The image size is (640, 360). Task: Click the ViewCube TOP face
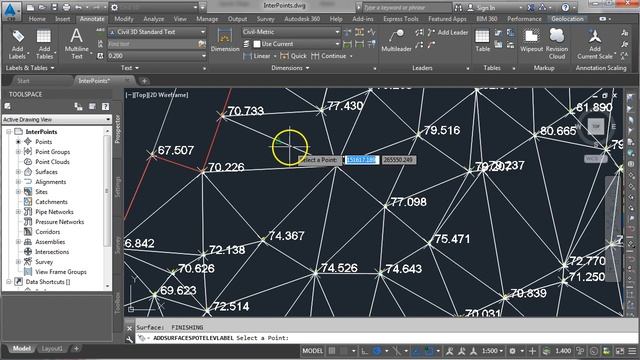click(596, 127)
